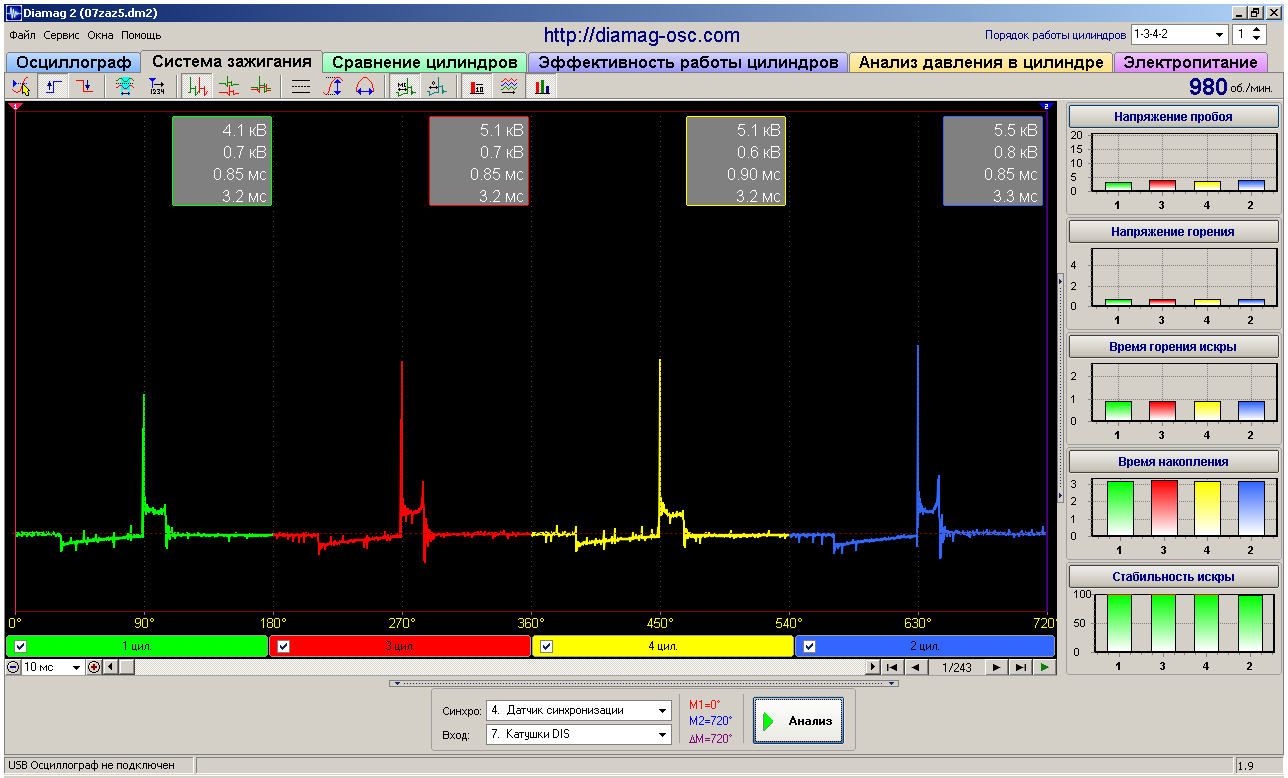Toggle cylinder 1 checkbox on green bar

(21, 646)
